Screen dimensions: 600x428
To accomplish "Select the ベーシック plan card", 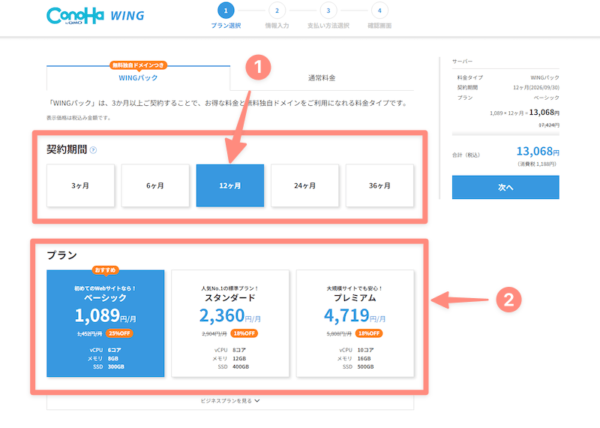I will [105, 322].
